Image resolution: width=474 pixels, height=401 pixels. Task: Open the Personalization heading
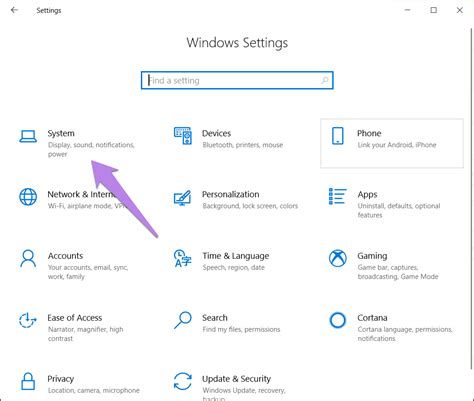click(x=231, y=194)
